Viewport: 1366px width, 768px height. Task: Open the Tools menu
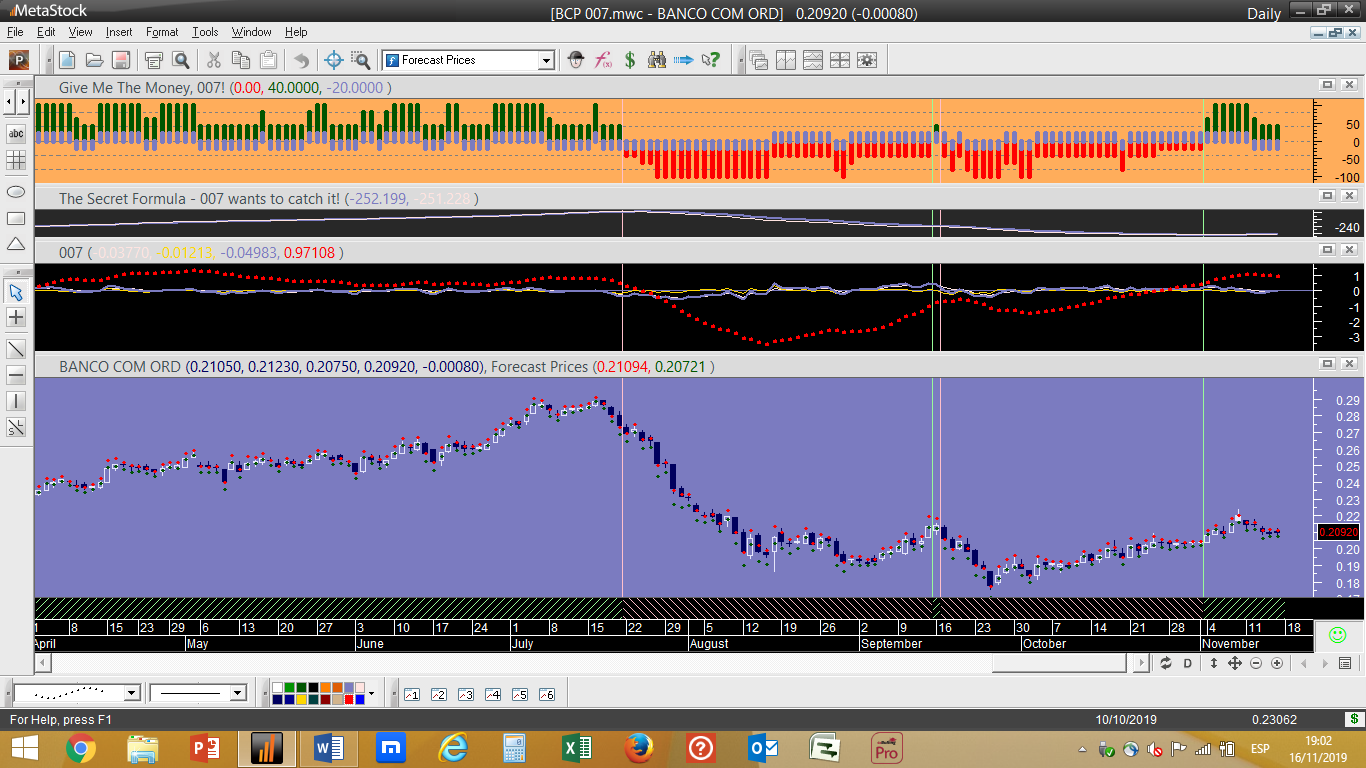(x=205, y=32)
